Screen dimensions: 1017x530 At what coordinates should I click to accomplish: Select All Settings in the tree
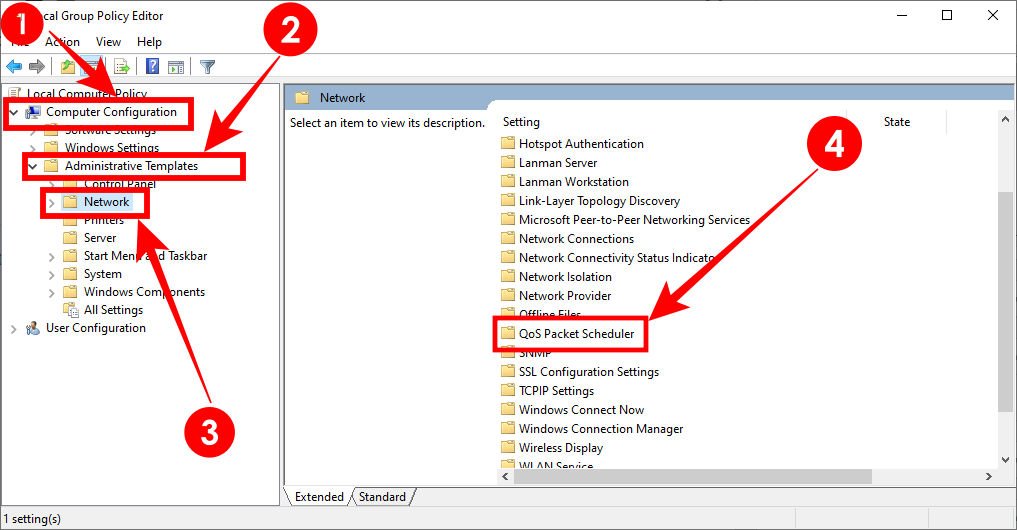point(114,310)
